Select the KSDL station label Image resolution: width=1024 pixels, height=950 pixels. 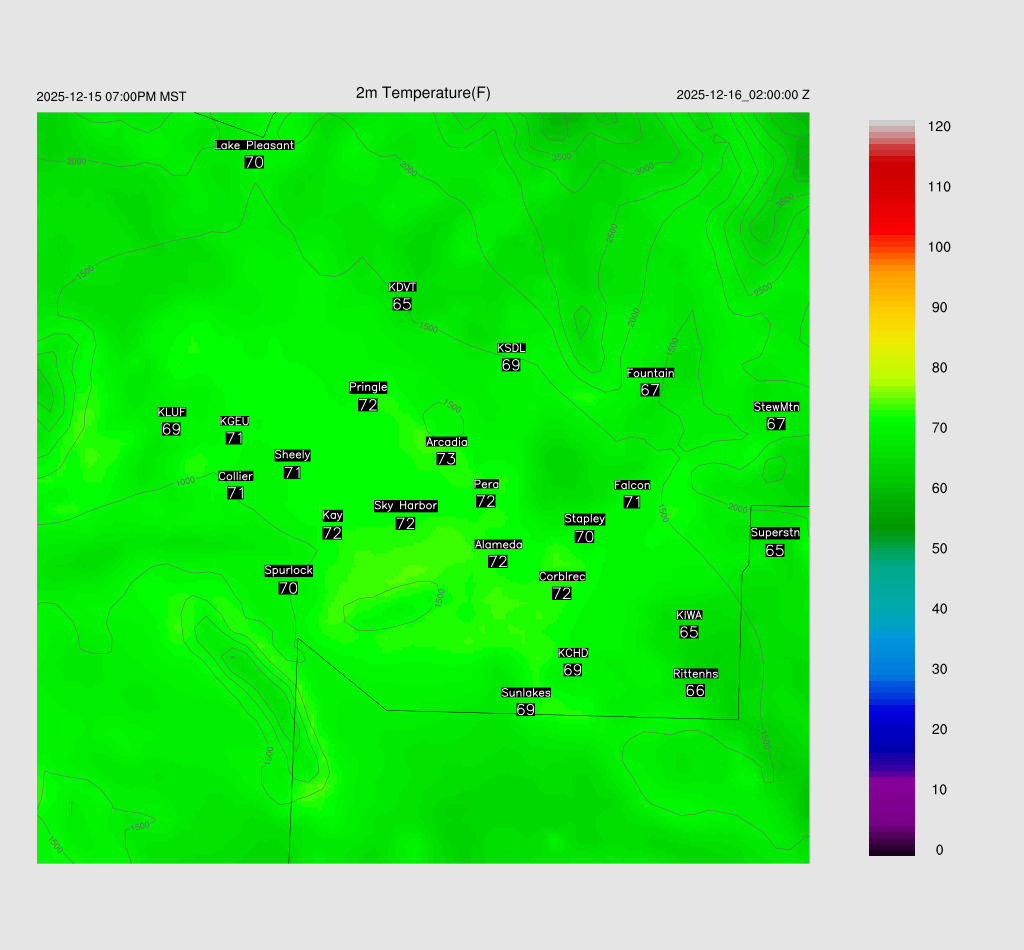511,348
